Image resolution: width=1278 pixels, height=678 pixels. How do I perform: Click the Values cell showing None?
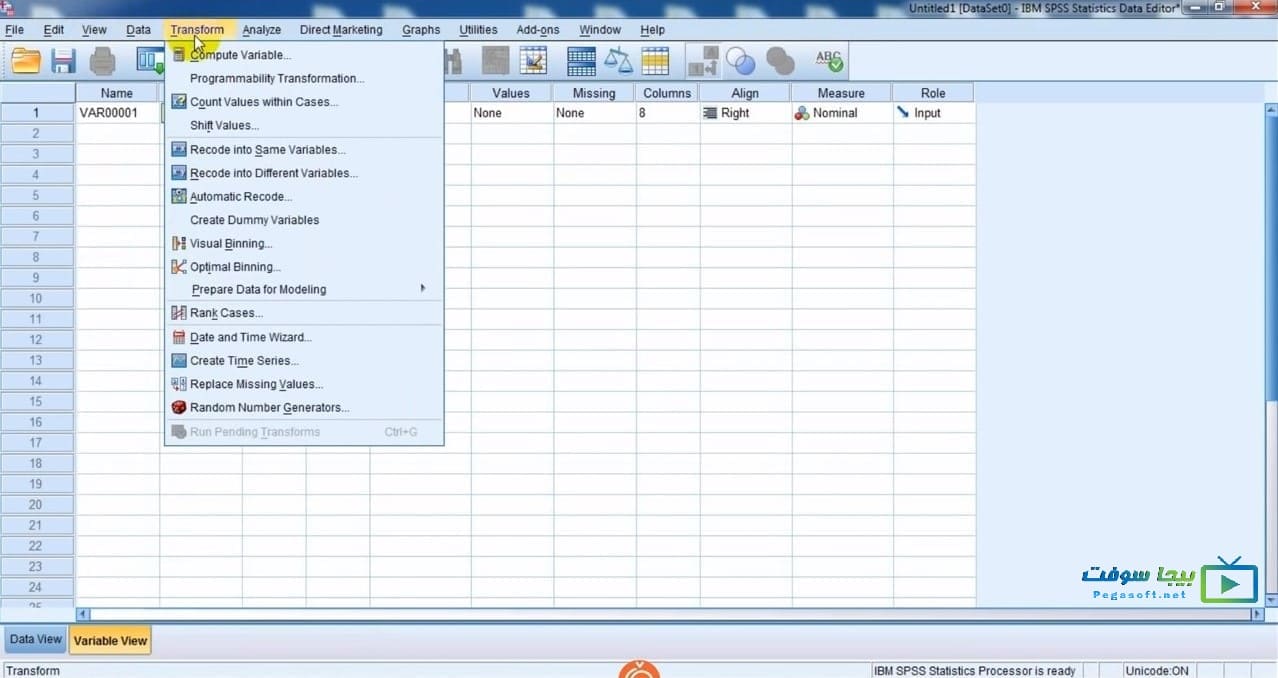coord(511,113)
